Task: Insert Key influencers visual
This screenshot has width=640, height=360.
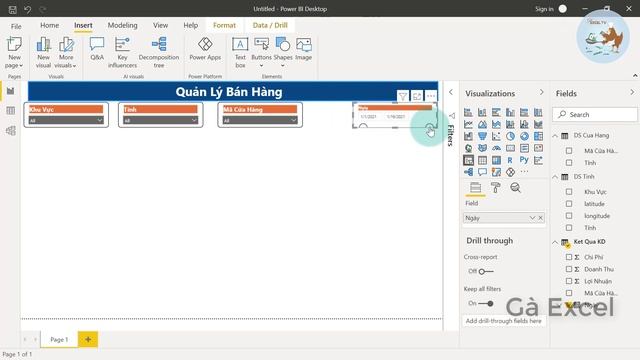Action: tap(122, 53)
